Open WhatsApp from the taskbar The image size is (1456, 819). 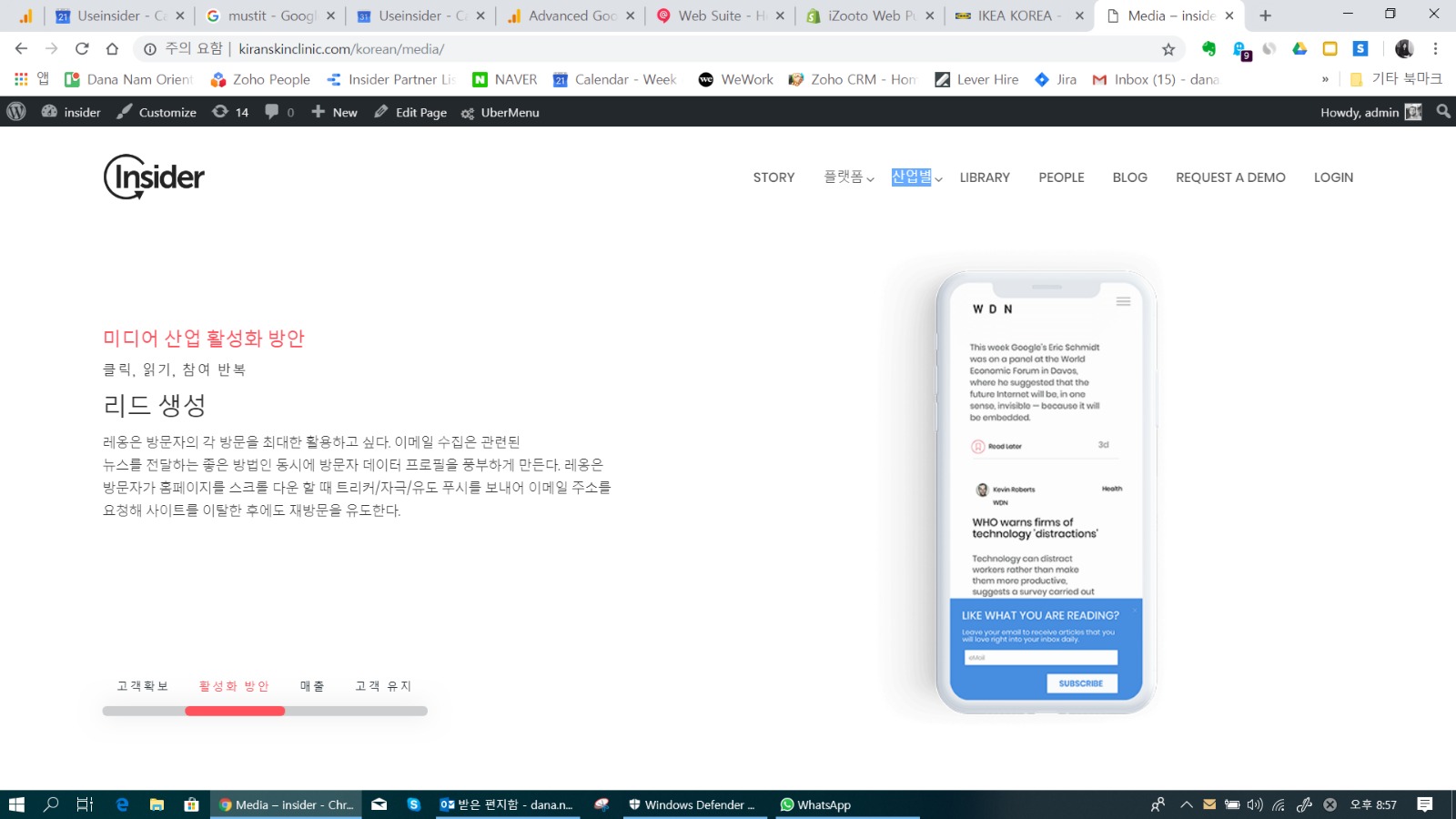click(814, 804)
